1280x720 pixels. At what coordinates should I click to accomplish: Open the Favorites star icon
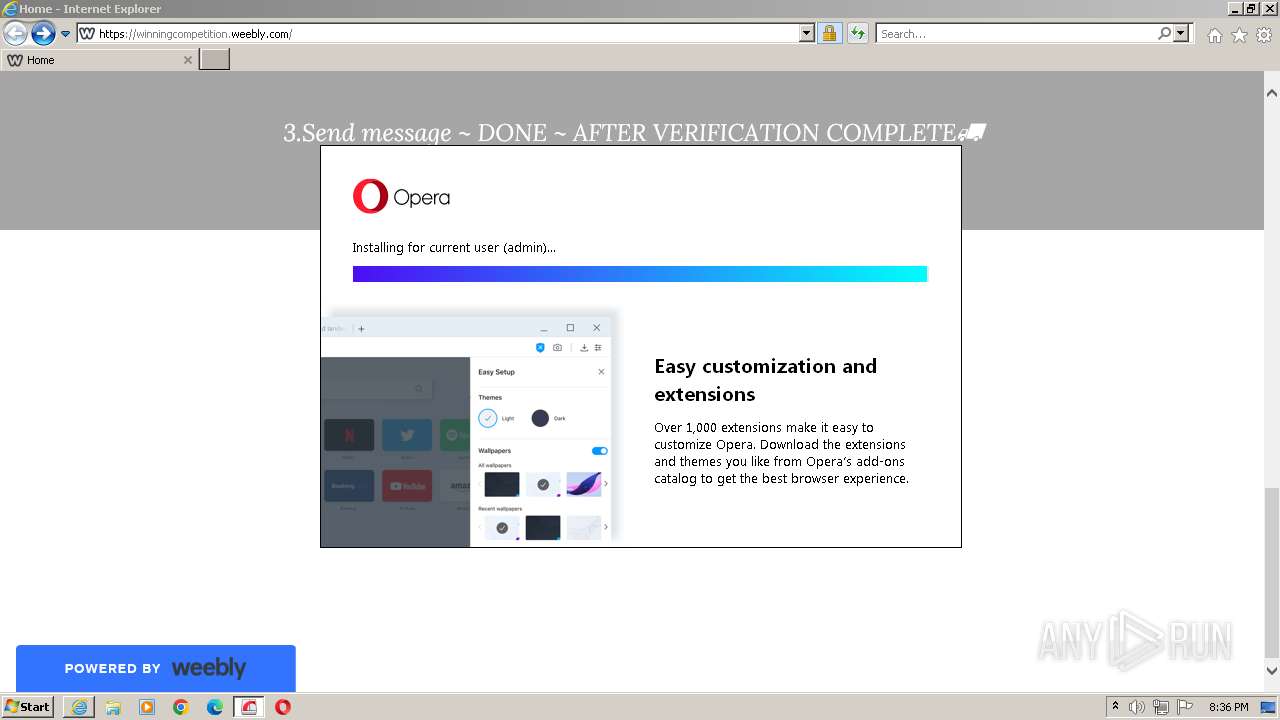(1239, 35)
